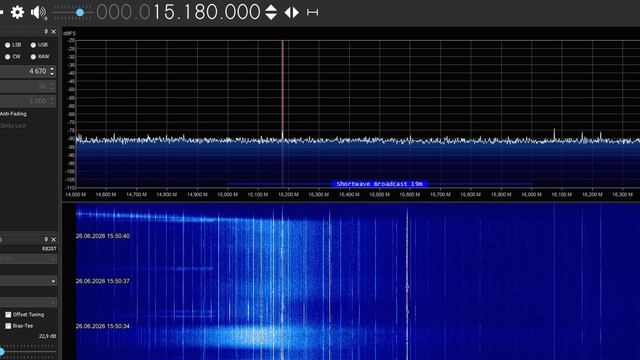Pin the radio mode panel
The image size is (640, 360).
(x=46, y=31)
